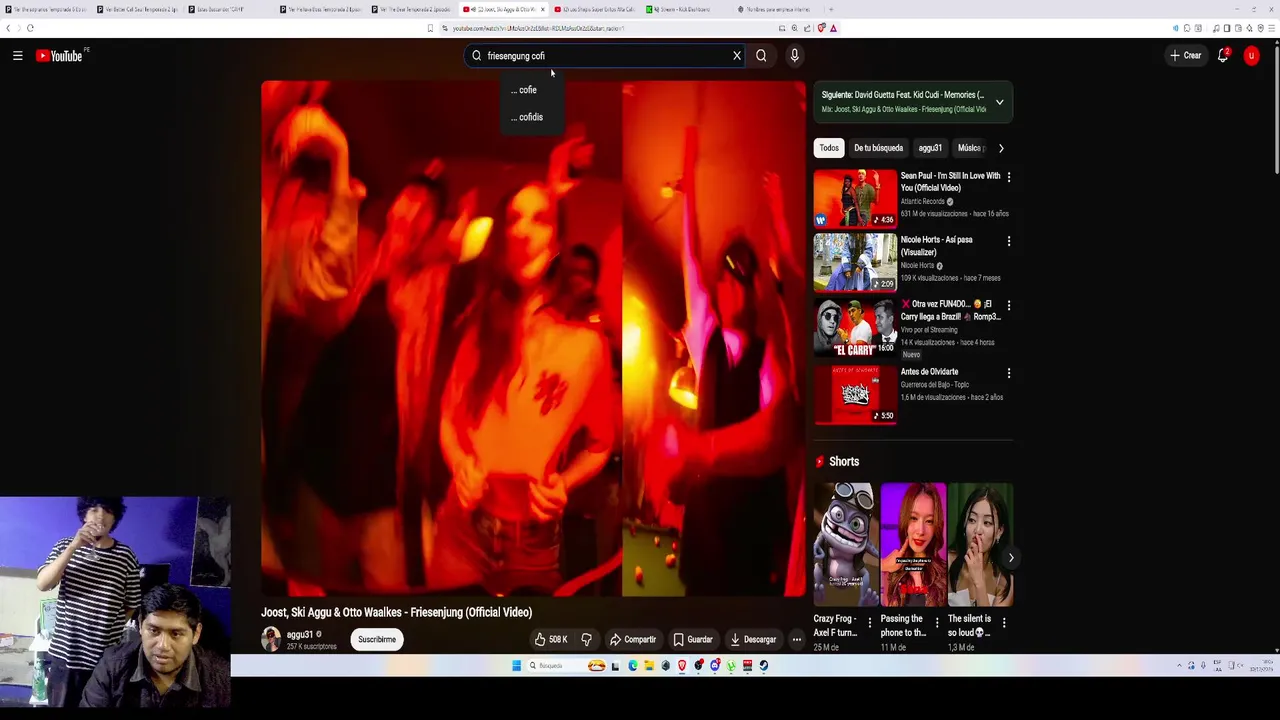Expand the mix playlist panel chevron
This screenshot has height=720, width=1280.
pyautogui.click(x=999, y=102)
